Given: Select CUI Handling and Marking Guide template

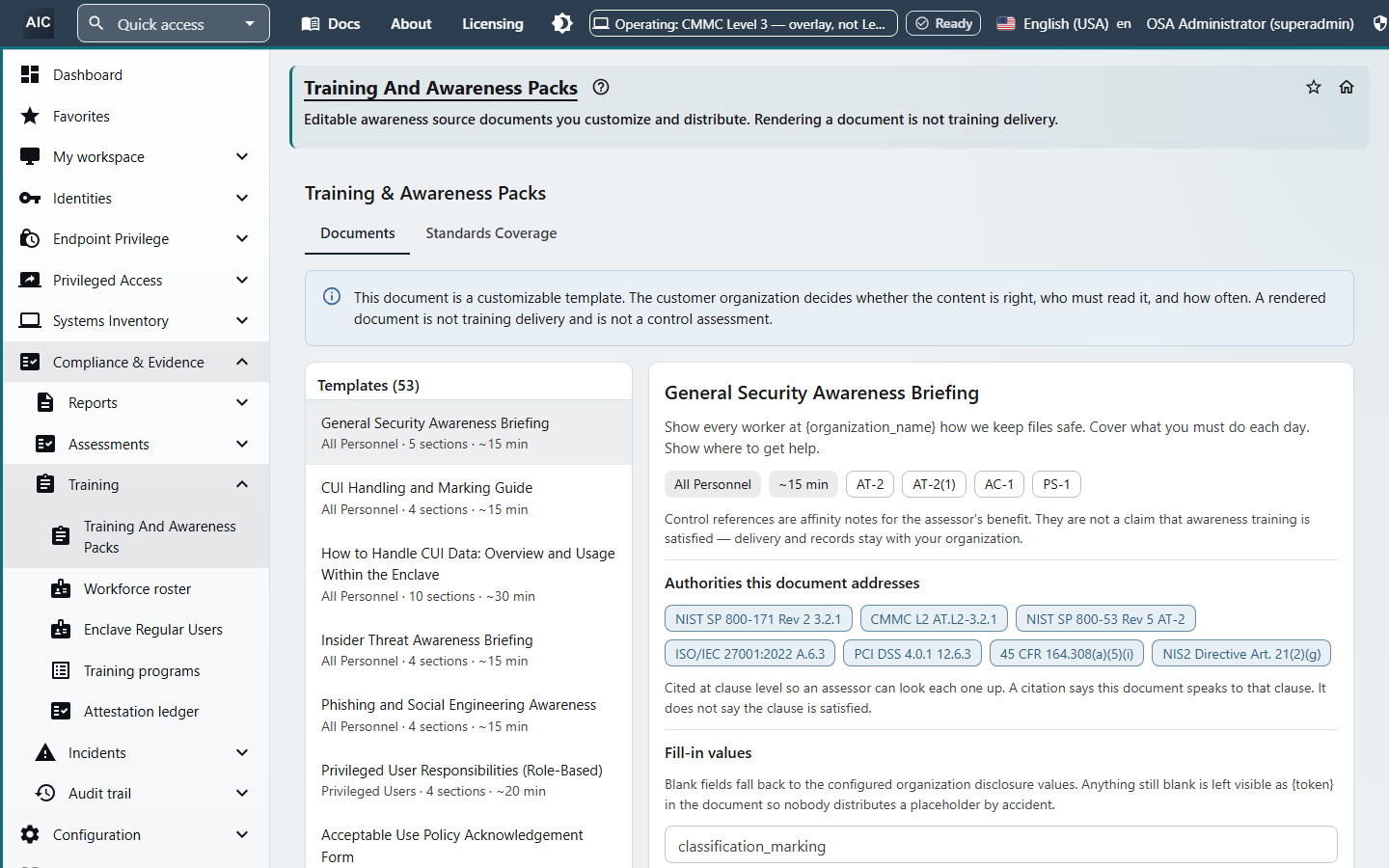Looking at the screenshot, I should [x=469, y=498].
